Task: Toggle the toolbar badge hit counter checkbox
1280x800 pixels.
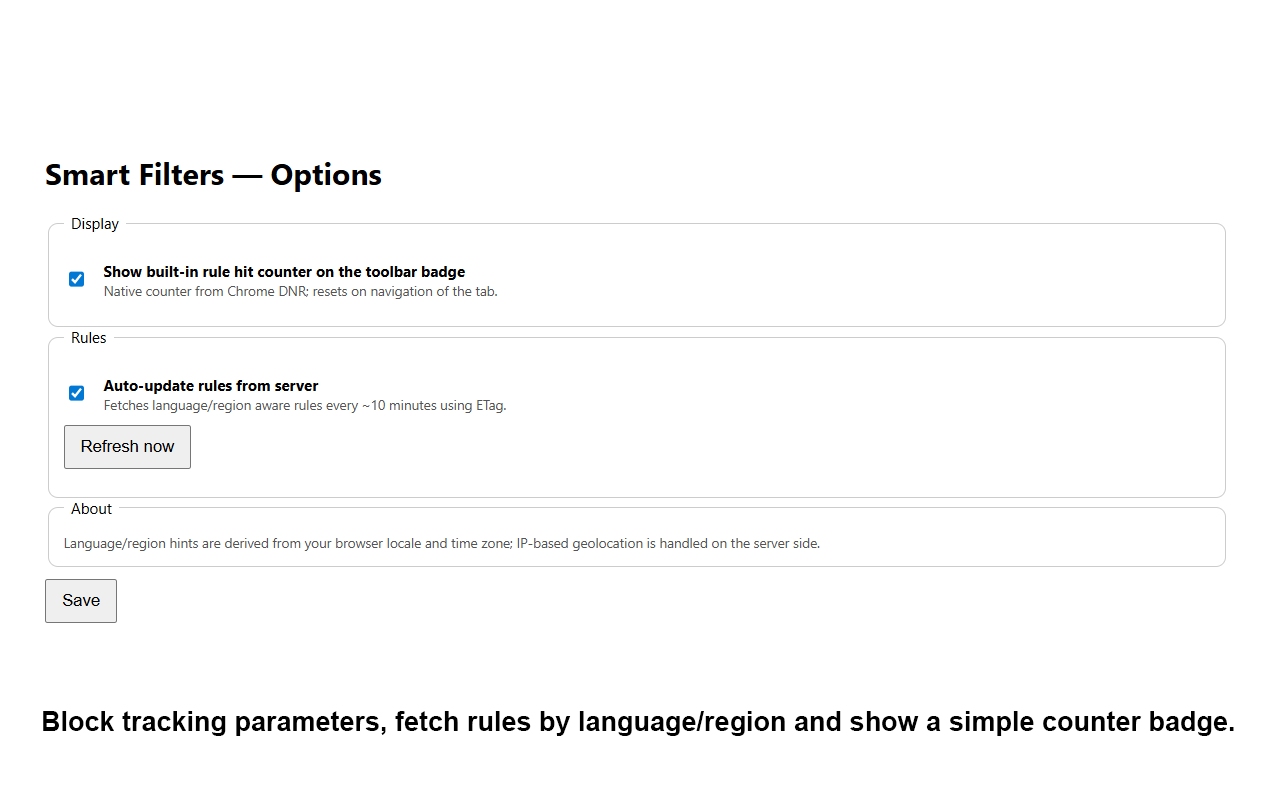Action: pyautogui.click(x=76, y=279)
